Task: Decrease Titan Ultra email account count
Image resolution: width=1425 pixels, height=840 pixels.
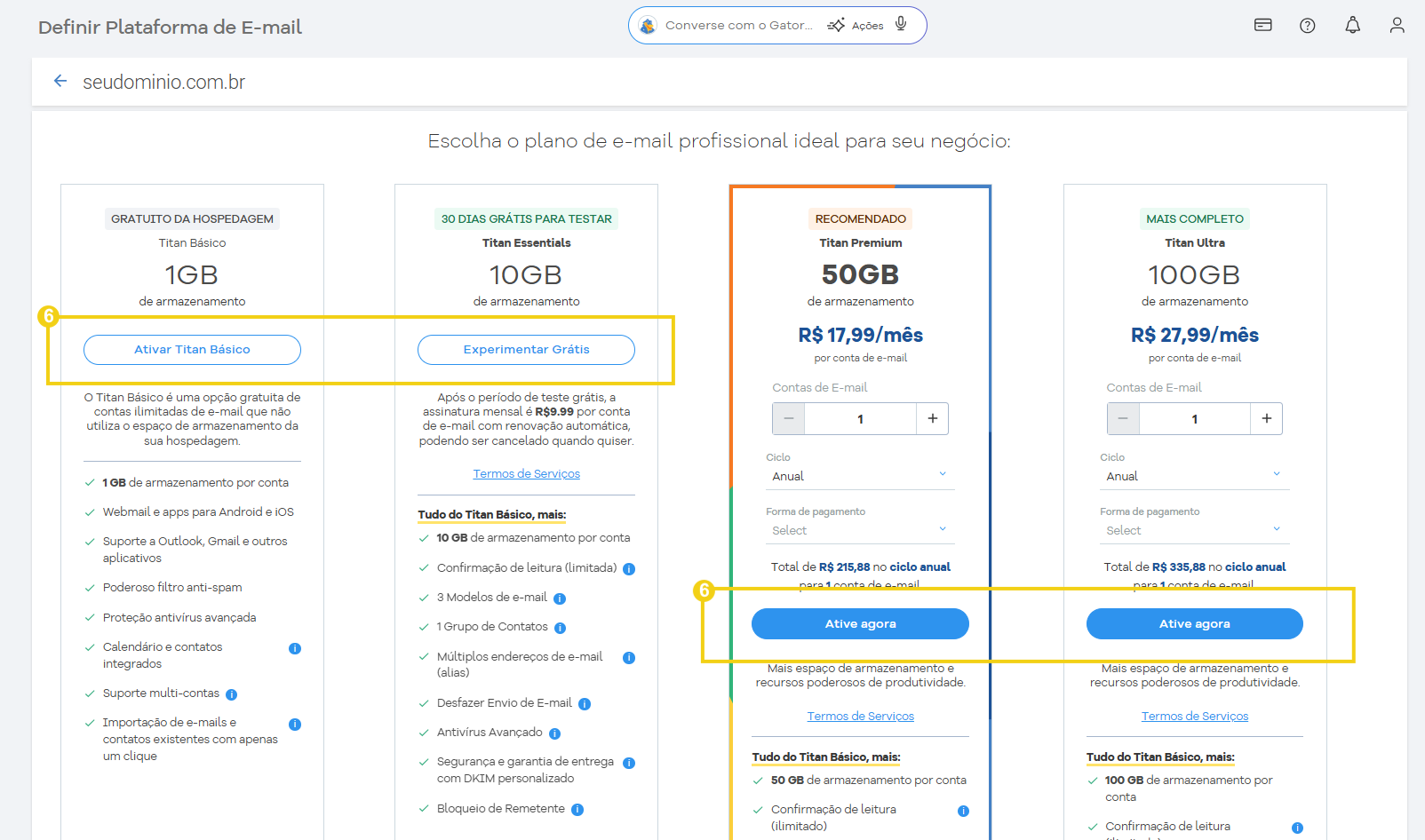Action: click(1123, 418)
